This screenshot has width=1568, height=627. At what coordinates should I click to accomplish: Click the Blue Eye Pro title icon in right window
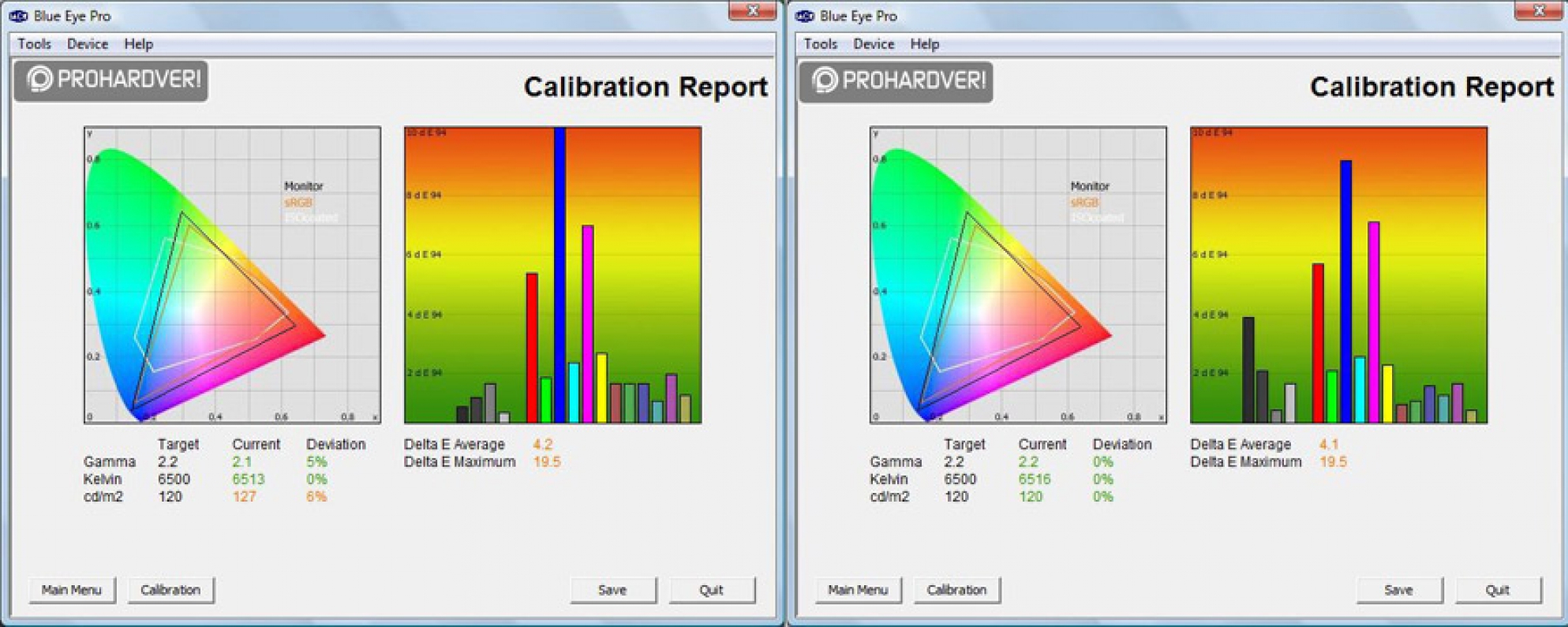(805, 16)
